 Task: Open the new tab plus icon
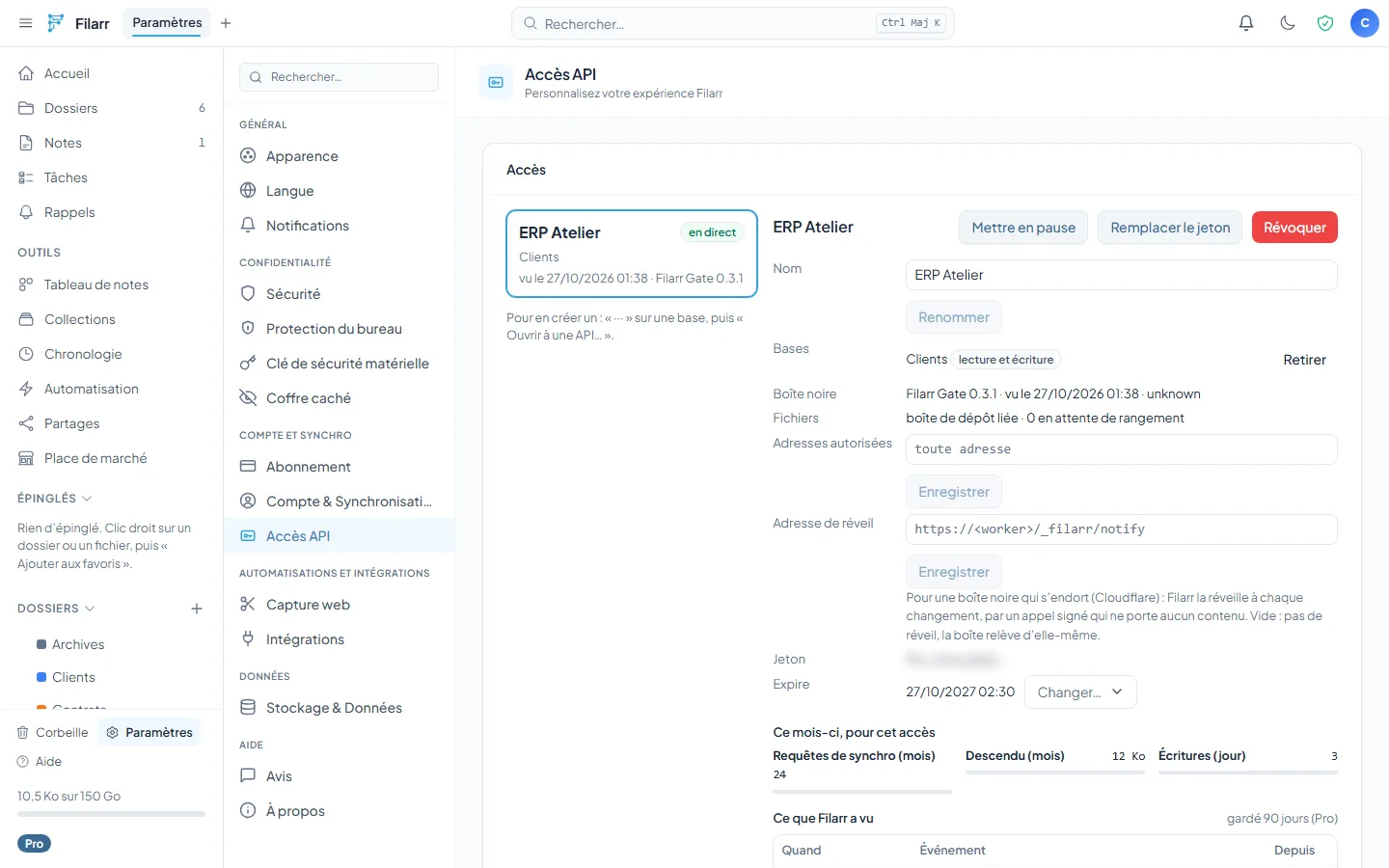pyautogui.click(x=226, y=23)
